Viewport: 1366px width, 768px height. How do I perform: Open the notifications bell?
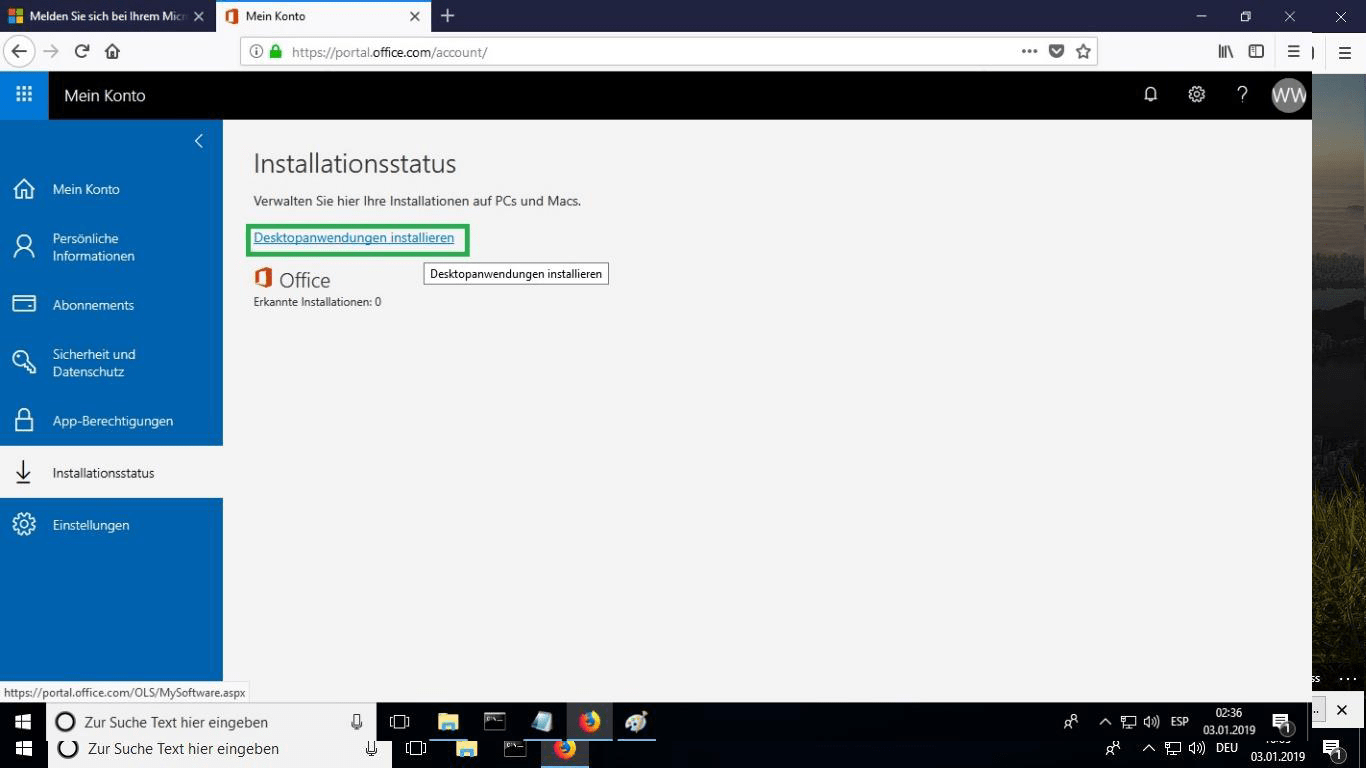1150,95
